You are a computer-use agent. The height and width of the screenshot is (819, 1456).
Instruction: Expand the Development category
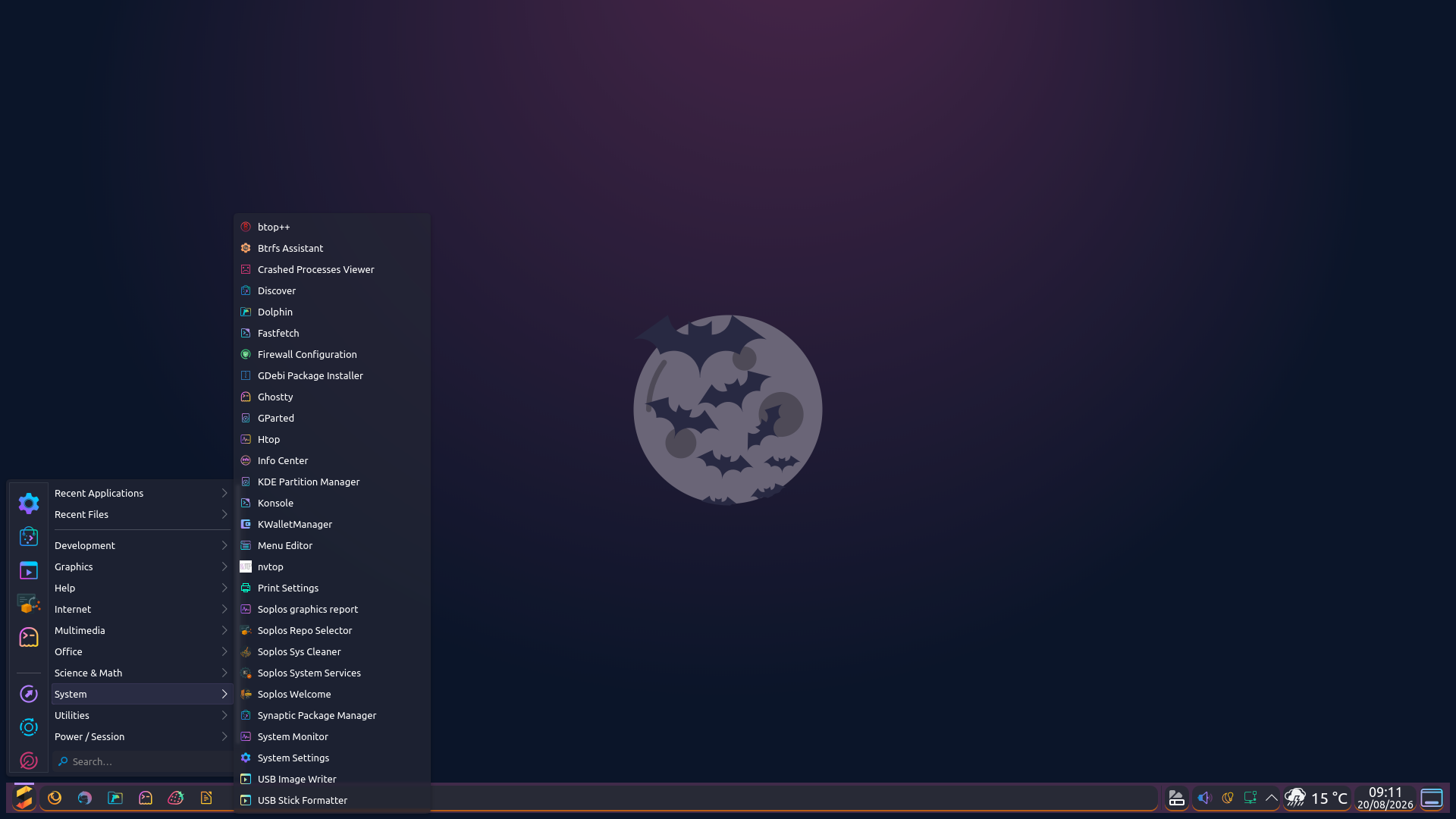click(x=141, y=545)
